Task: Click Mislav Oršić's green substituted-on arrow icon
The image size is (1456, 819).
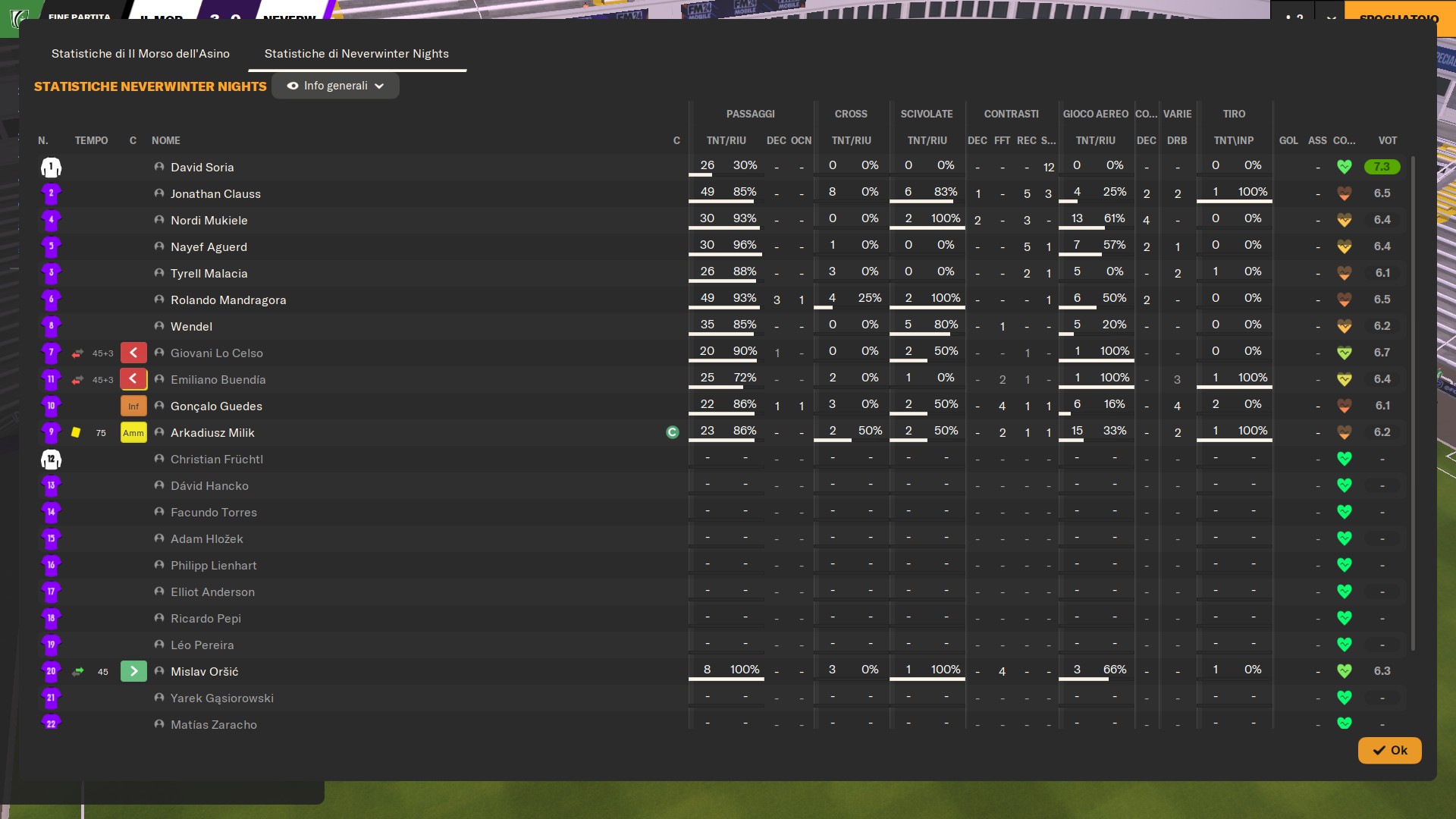Action: point(133,671)
